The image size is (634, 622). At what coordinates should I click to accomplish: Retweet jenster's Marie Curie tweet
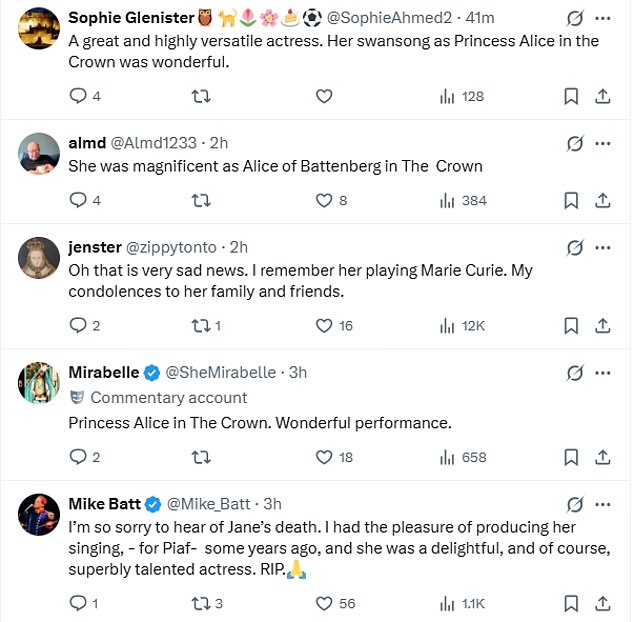coord(201,325)
